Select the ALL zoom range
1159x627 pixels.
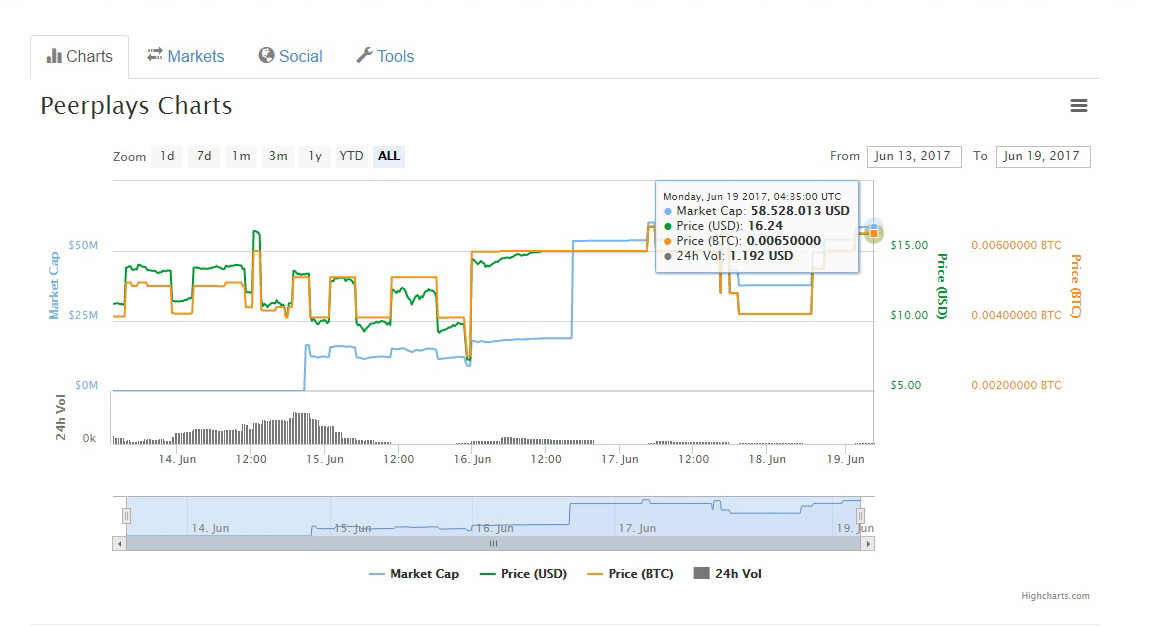point(389,156)
